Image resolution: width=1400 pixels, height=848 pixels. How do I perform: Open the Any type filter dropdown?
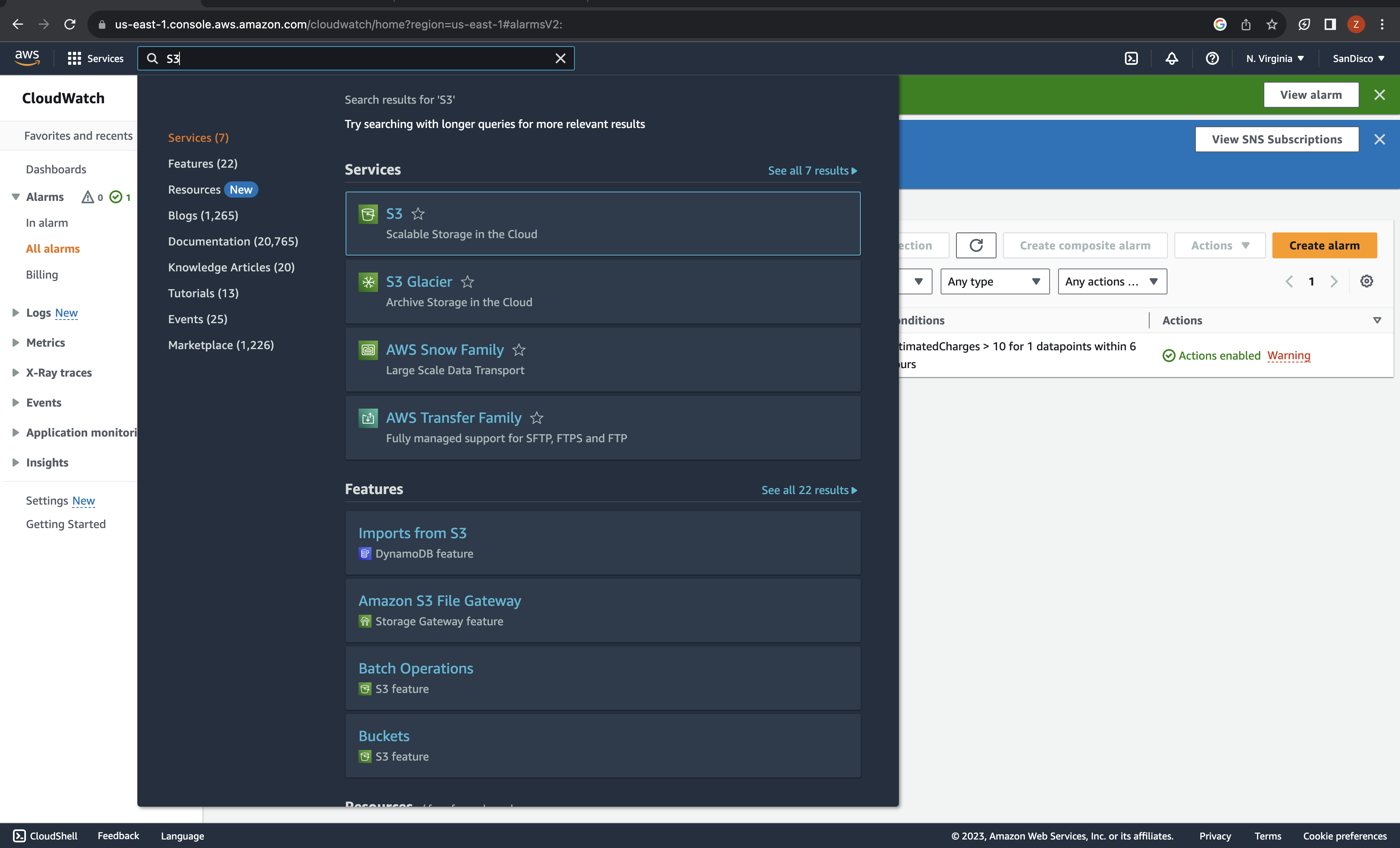(x=995, y=282)
